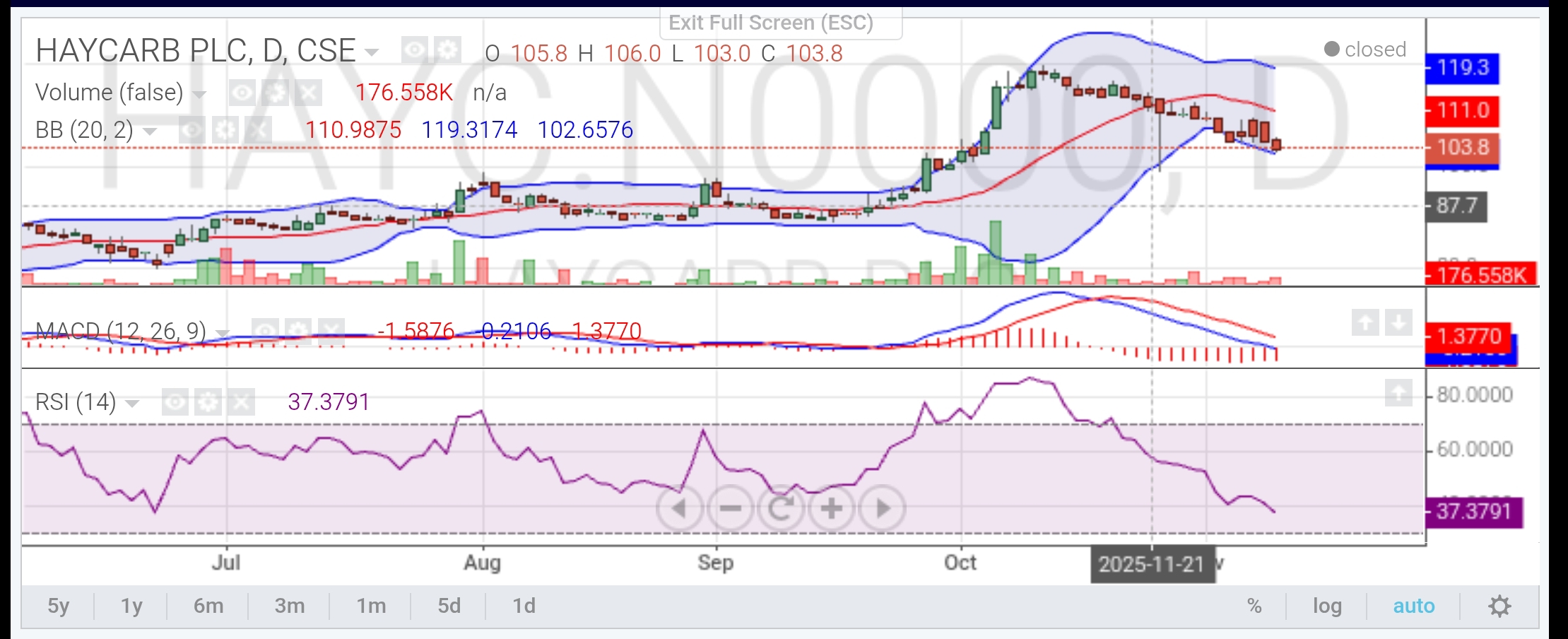Toggle auto scale mode
This screenshot has height=639, width=1568.
pyautogui.click(x=1414, y=606)
